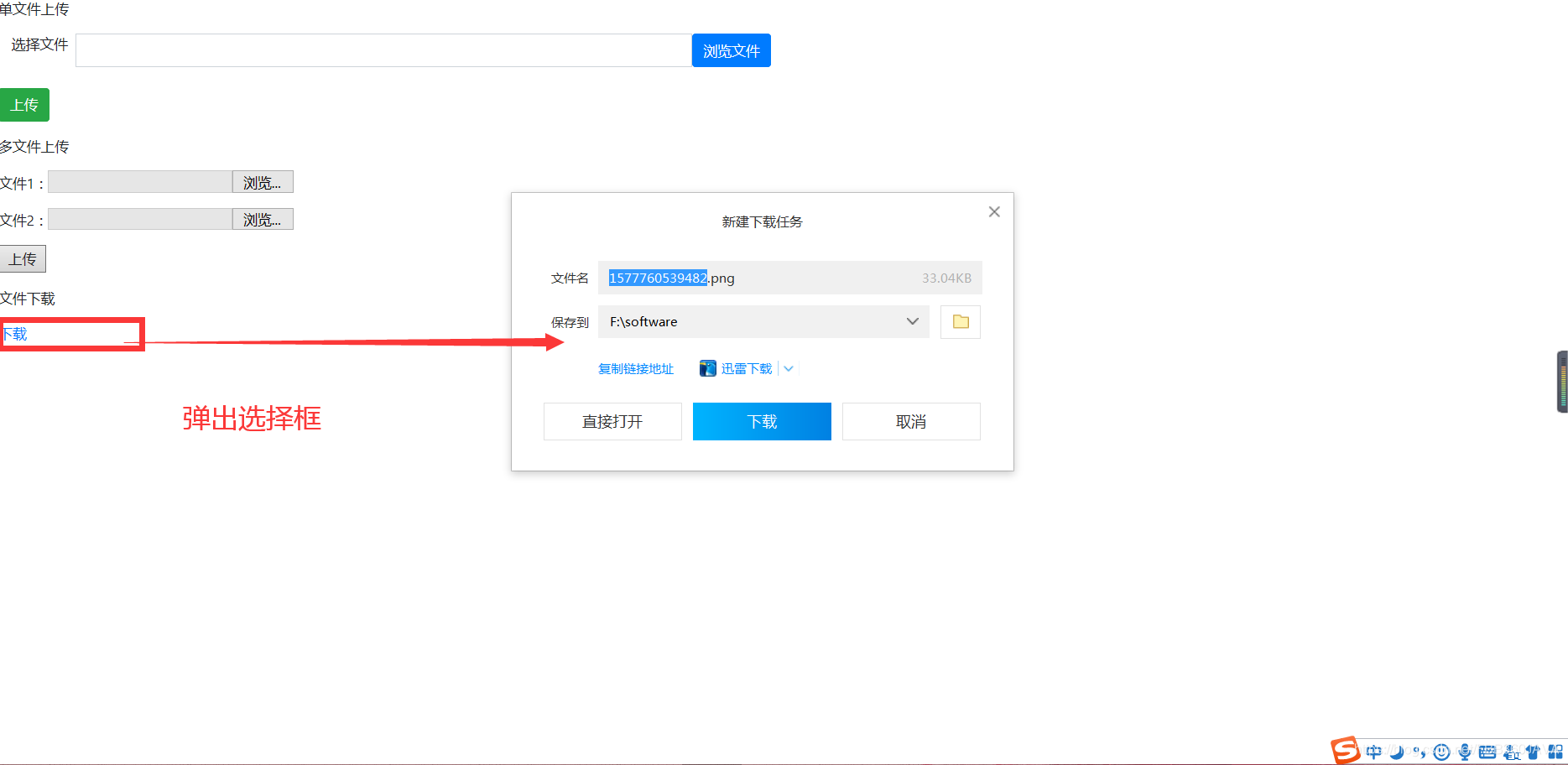Click the 下载 link under 文件下载

pyautogui.click(x=14, y=334)
